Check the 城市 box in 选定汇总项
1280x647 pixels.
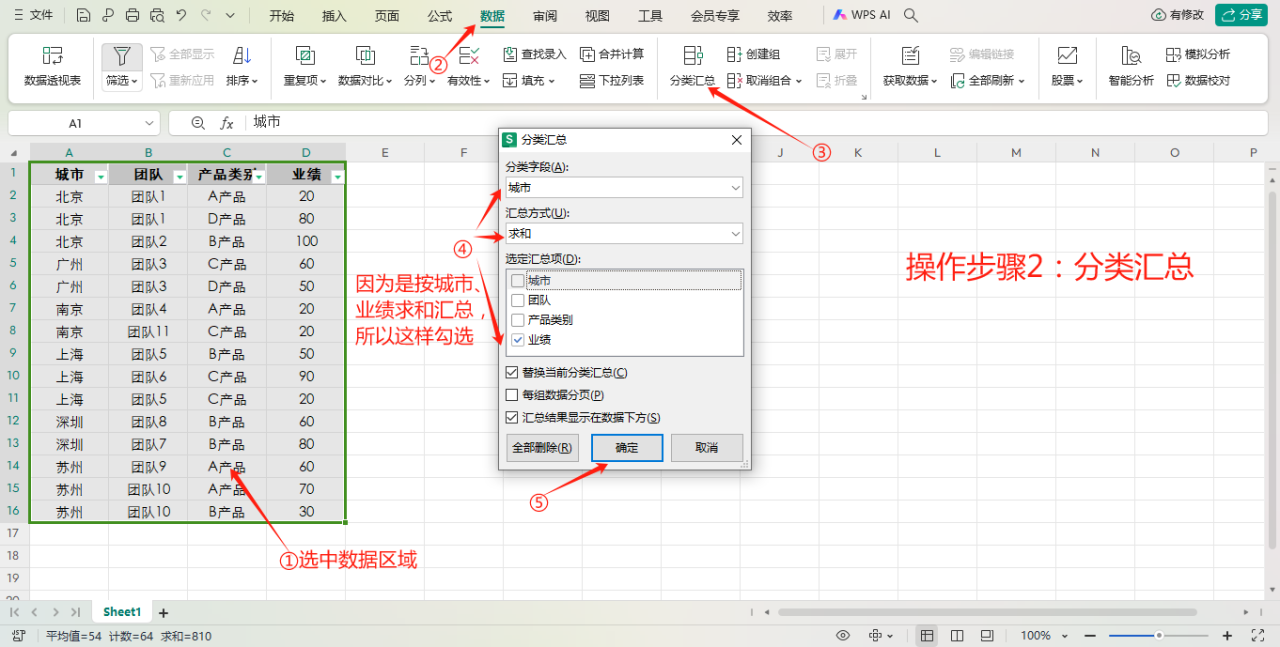[517, 281]
